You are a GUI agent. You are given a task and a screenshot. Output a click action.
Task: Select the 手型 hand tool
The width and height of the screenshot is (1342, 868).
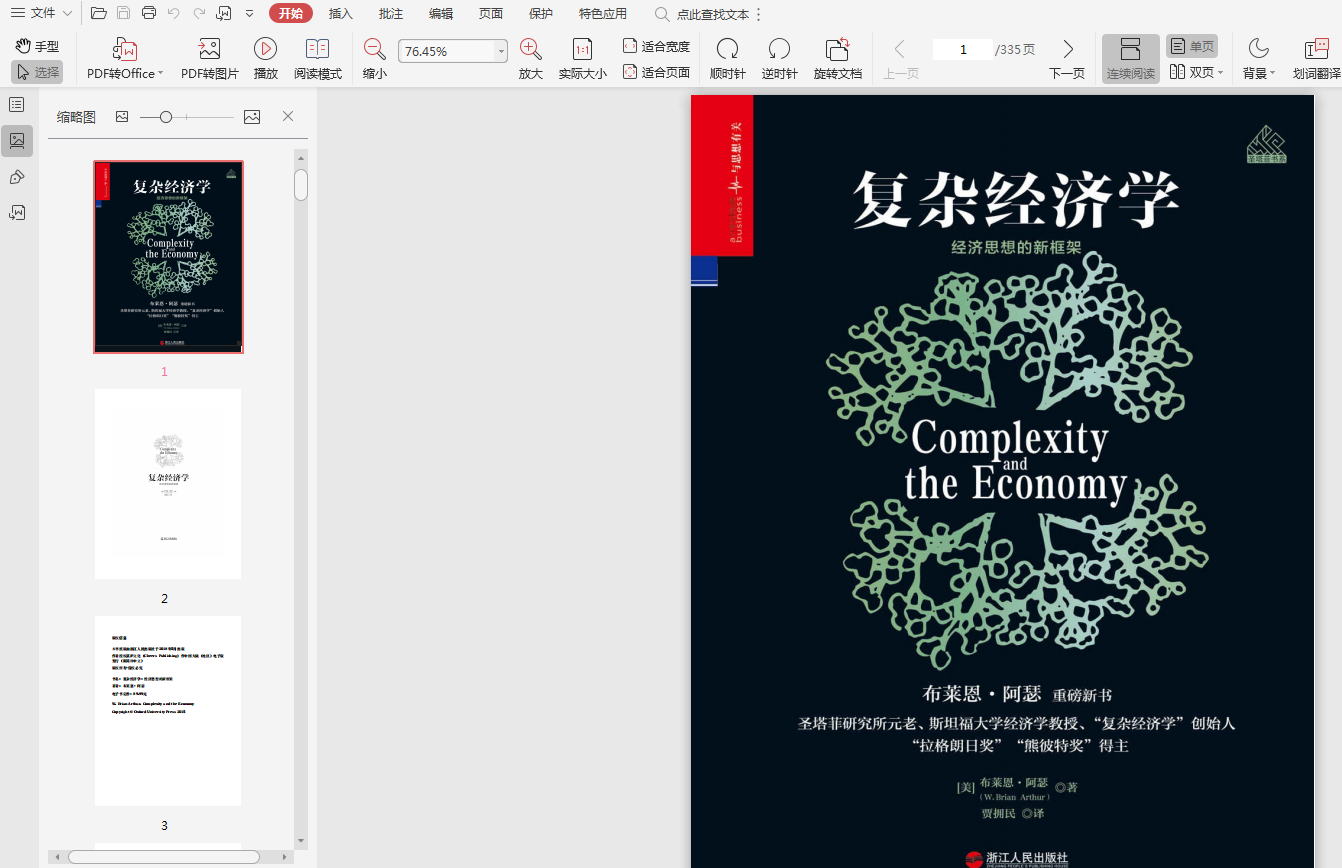pyautogui.click(x=37, y=46)
